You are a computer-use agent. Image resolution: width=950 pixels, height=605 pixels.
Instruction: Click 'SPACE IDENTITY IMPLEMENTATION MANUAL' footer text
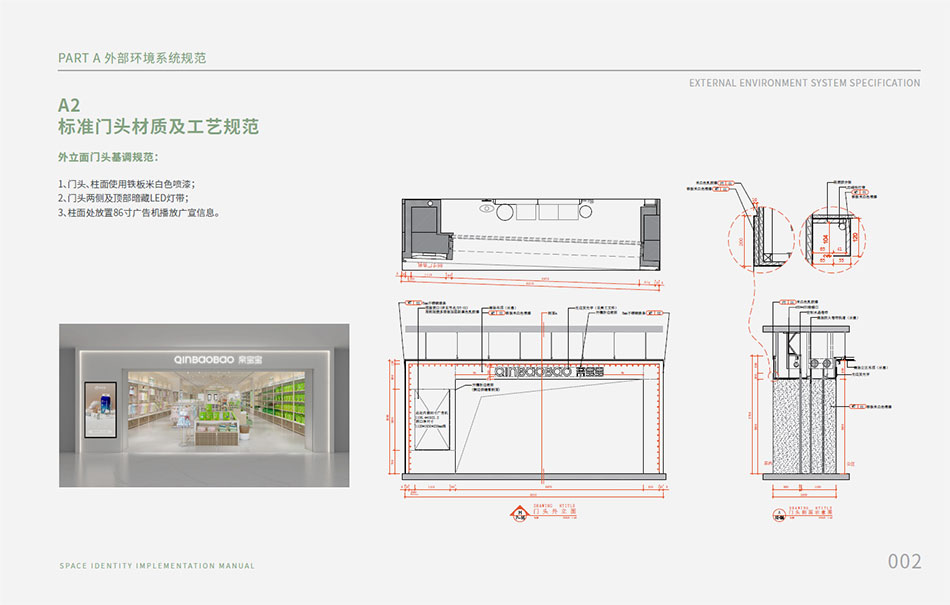(157, 566)
